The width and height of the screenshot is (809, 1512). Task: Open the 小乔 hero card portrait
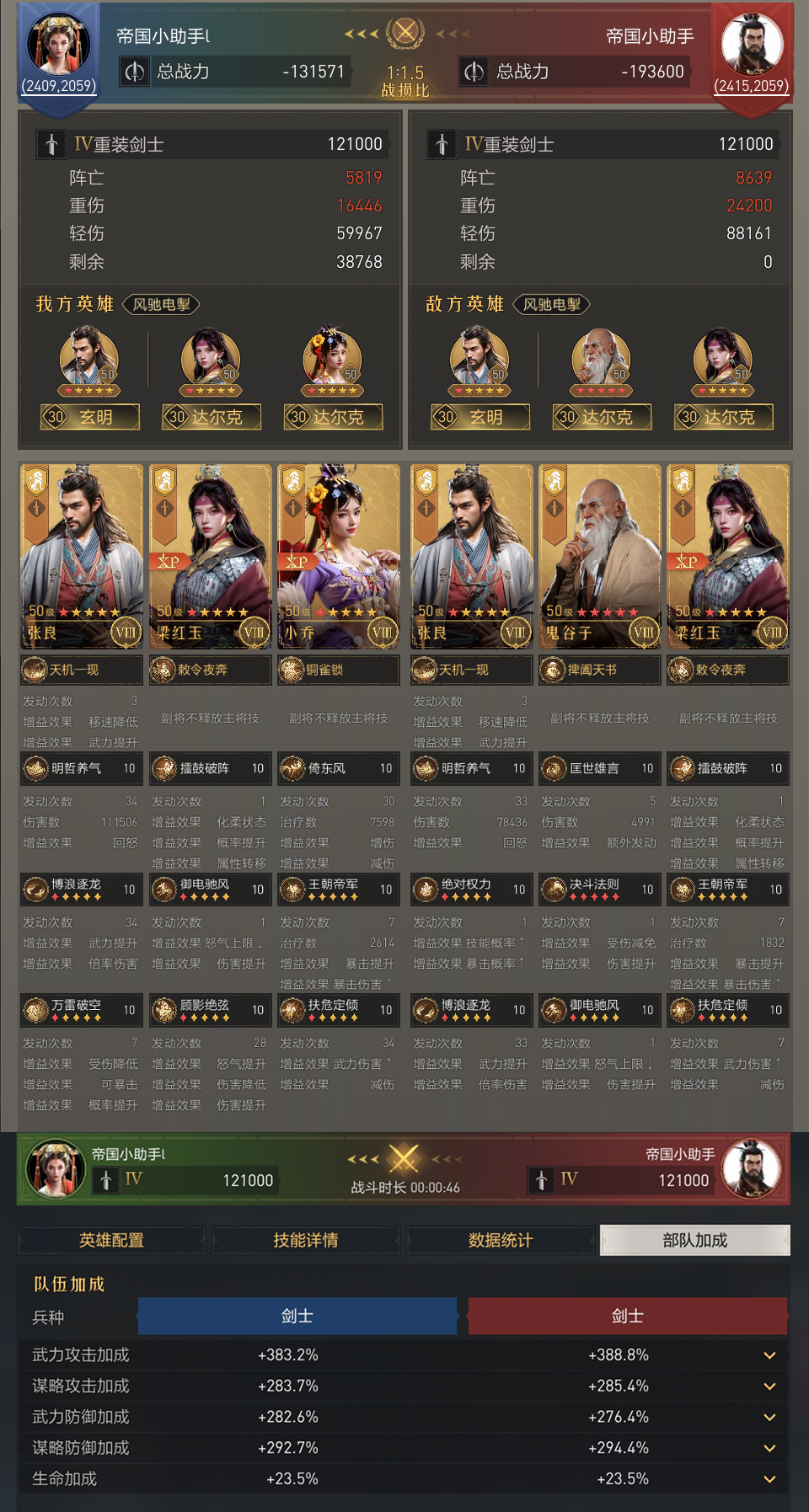(339, 557)
